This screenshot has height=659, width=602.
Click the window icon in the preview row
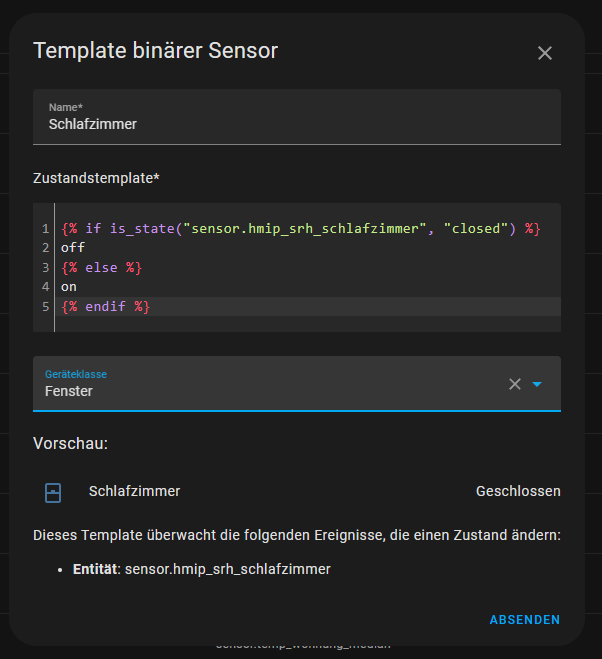click(54, 492)
